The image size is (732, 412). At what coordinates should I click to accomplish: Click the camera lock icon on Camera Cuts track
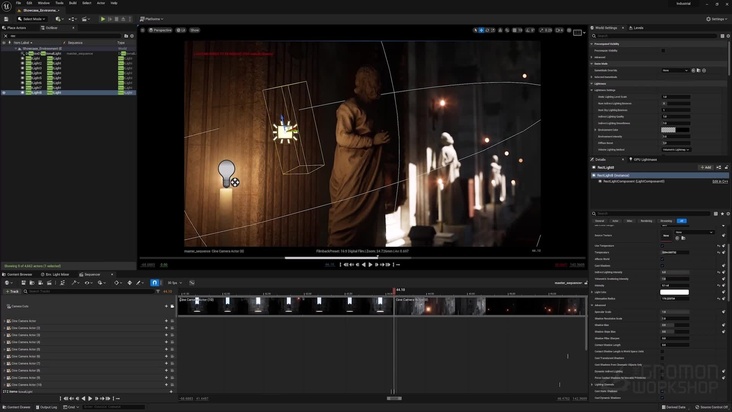(172, 307)
